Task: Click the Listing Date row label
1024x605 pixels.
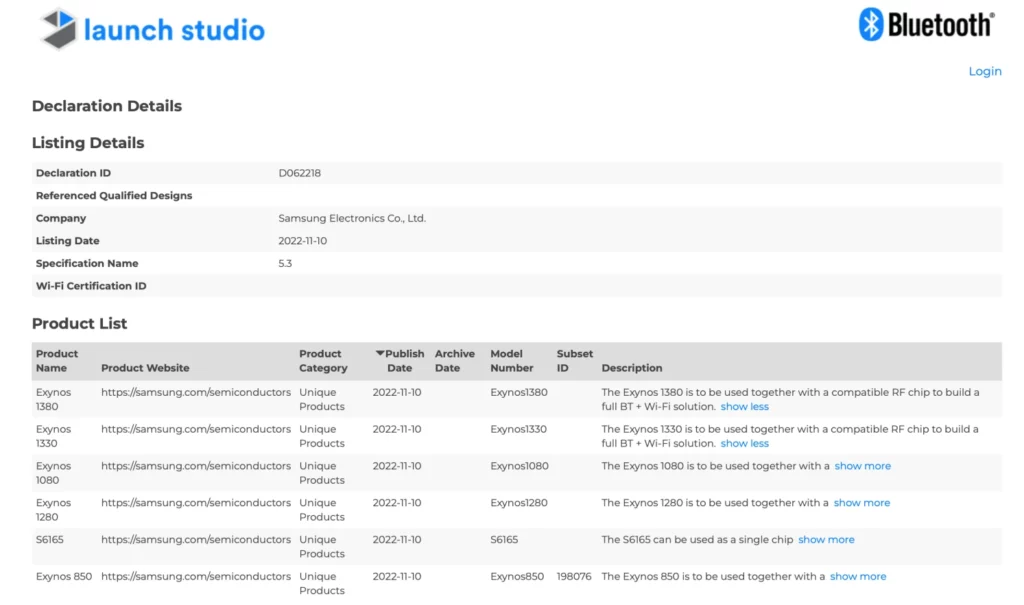Action: (x=67, y=240)
